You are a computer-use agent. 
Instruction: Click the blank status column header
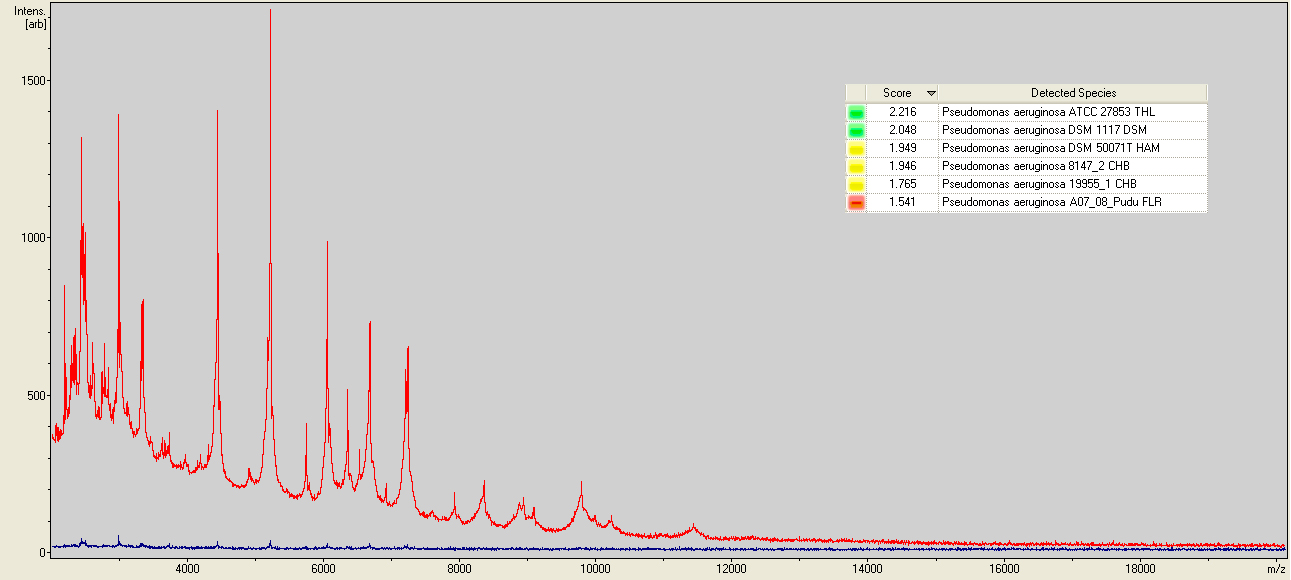click(856, 93)
